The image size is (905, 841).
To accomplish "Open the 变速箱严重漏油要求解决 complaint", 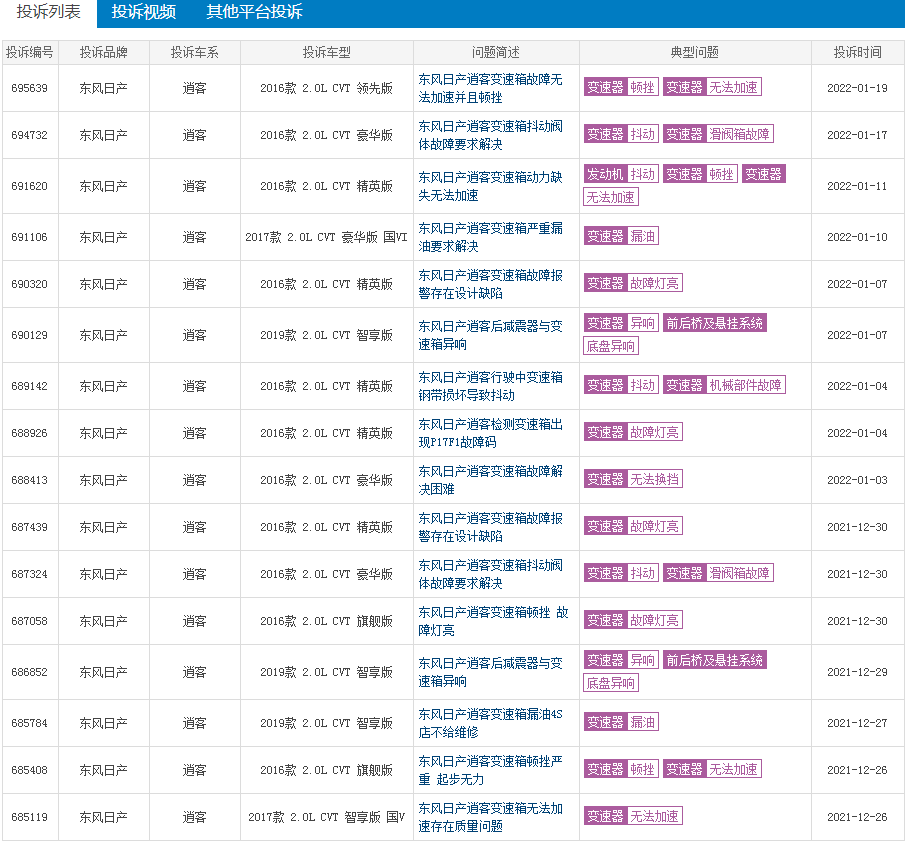I will (490, 237).
